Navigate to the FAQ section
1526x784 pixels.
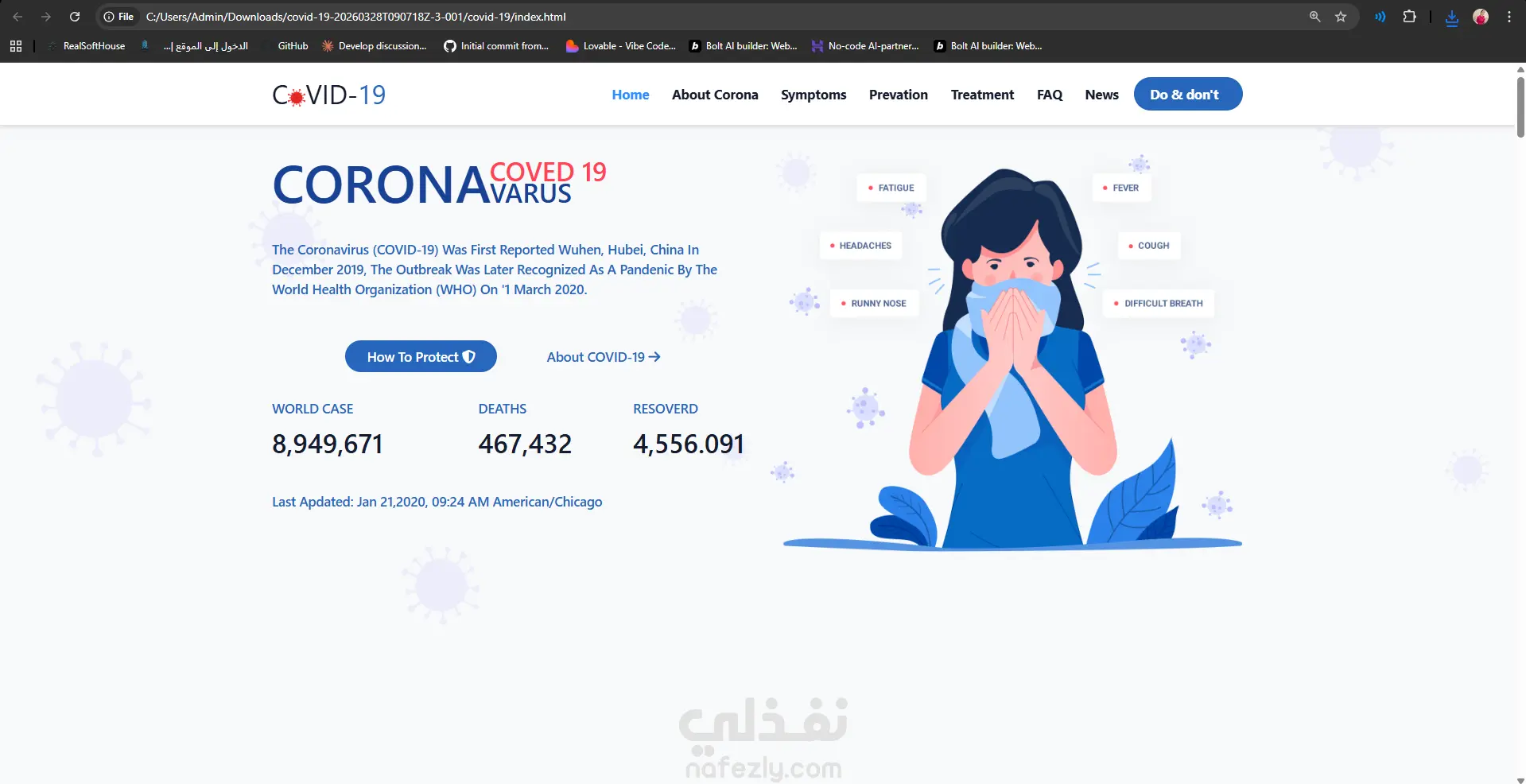click(x=1050, y=95)
